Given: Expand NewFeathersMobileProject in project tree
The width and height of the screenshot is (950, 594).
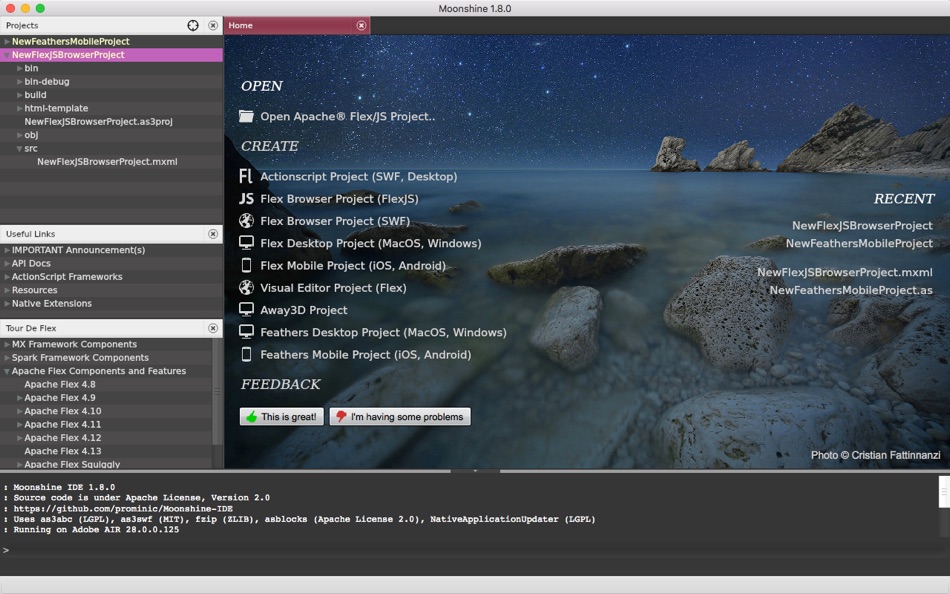Looking at the screenshot, I should [x=7, y=41].
